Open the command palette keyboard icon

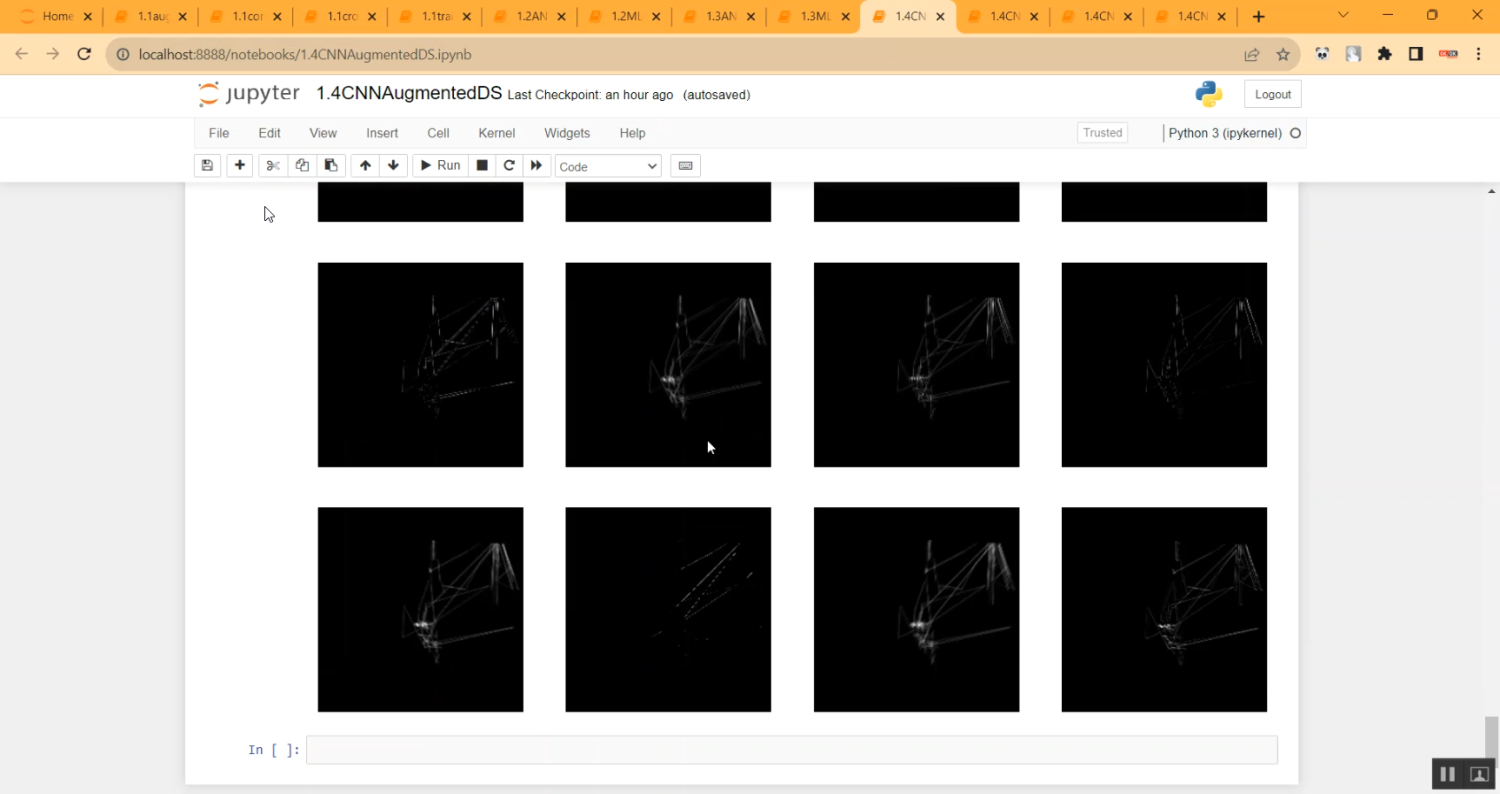pos(685,166)
